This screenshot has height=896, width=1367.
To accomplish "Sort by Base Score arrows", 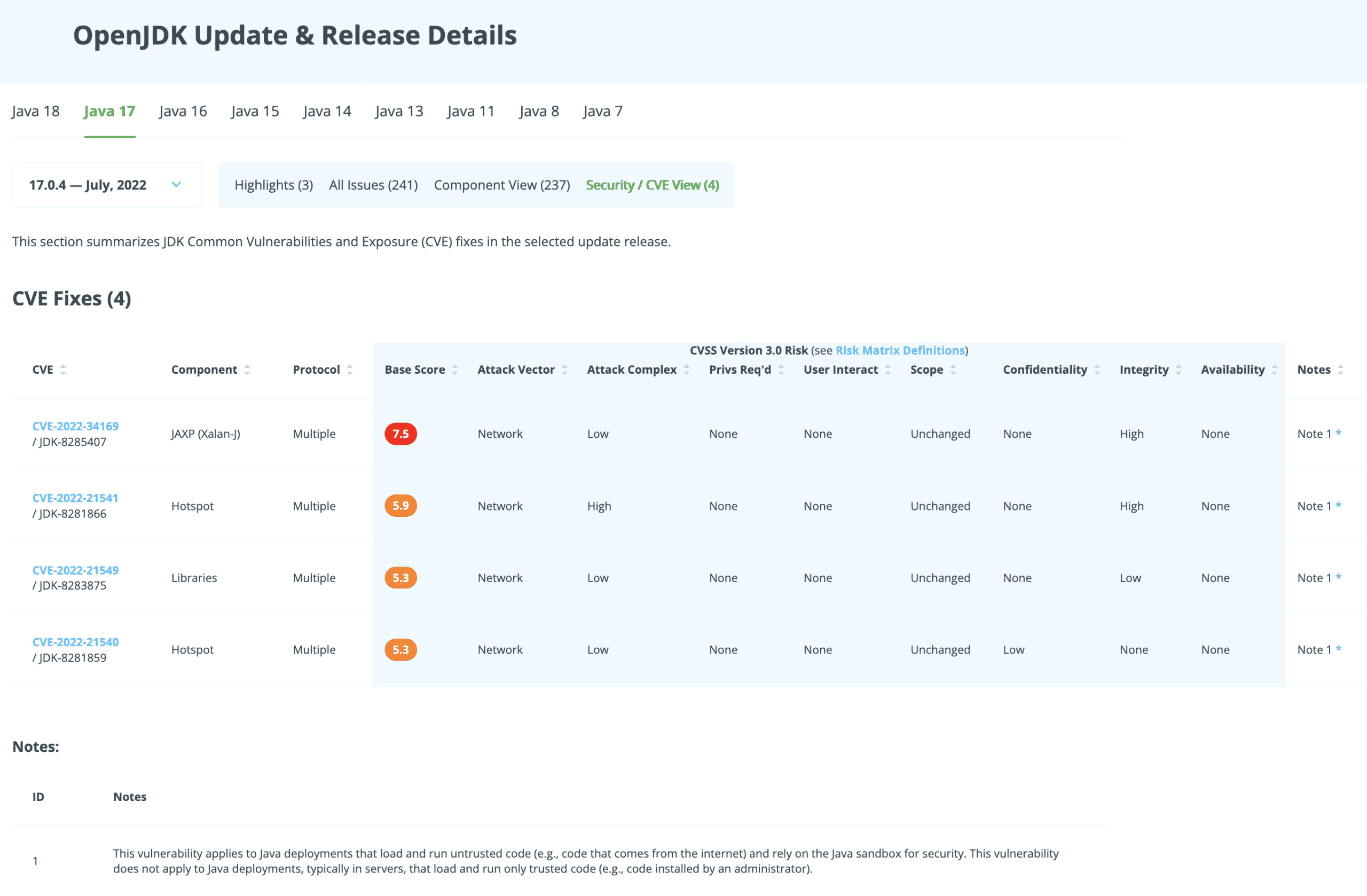I will [x=455, y=370].
